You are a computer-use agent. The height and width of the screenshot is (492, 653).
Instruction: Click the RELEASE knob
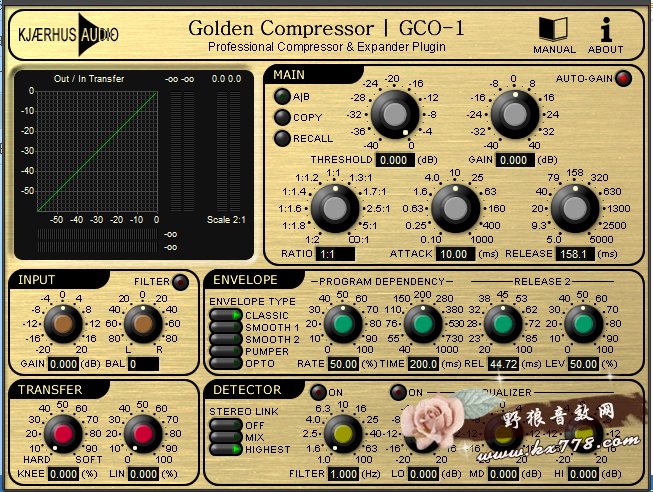tap(575, 208)
